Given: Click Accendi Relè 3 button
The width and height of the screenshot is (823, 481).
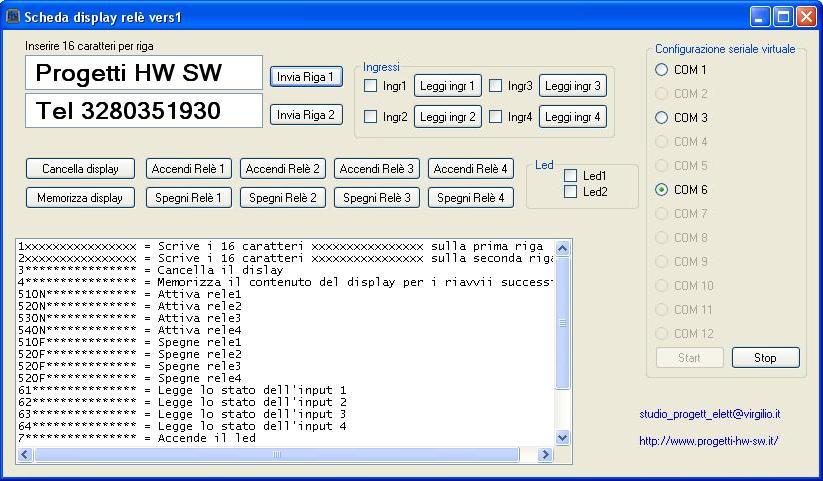Looking at the screenshot, I should [376, 169].
